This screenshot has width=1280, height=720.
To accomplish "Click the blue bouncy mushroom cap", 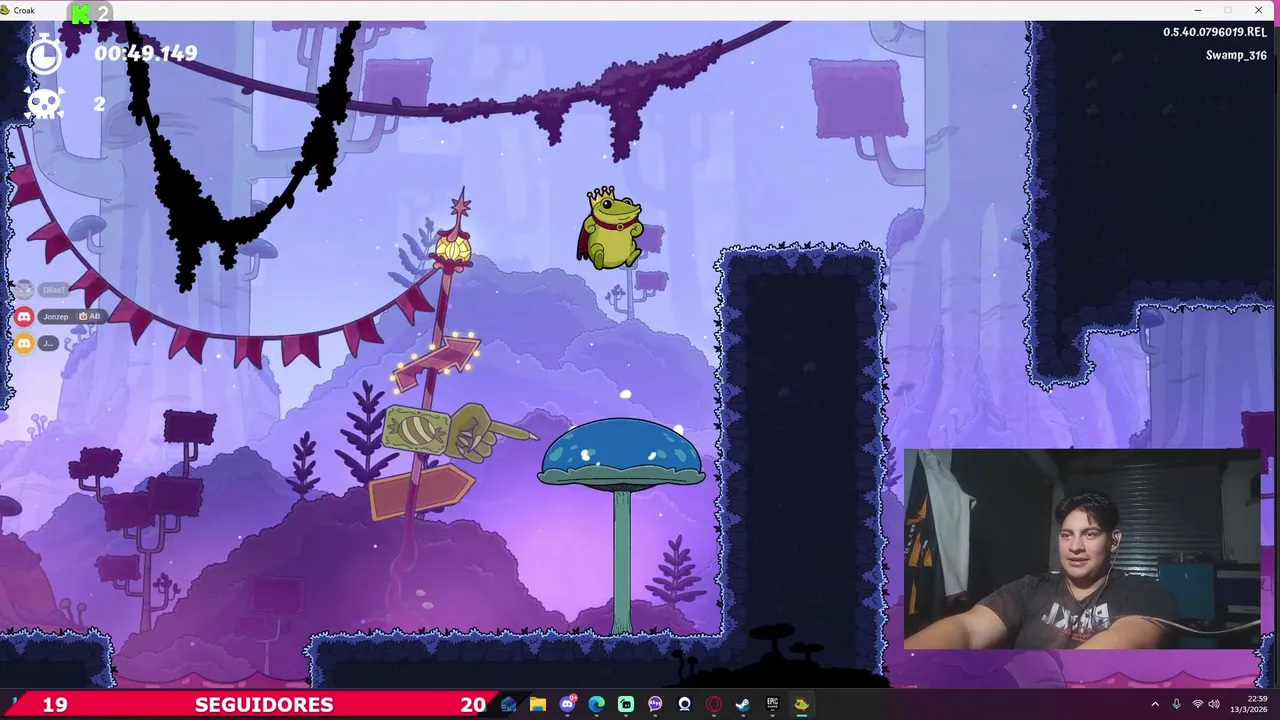I will coord(622,452).
